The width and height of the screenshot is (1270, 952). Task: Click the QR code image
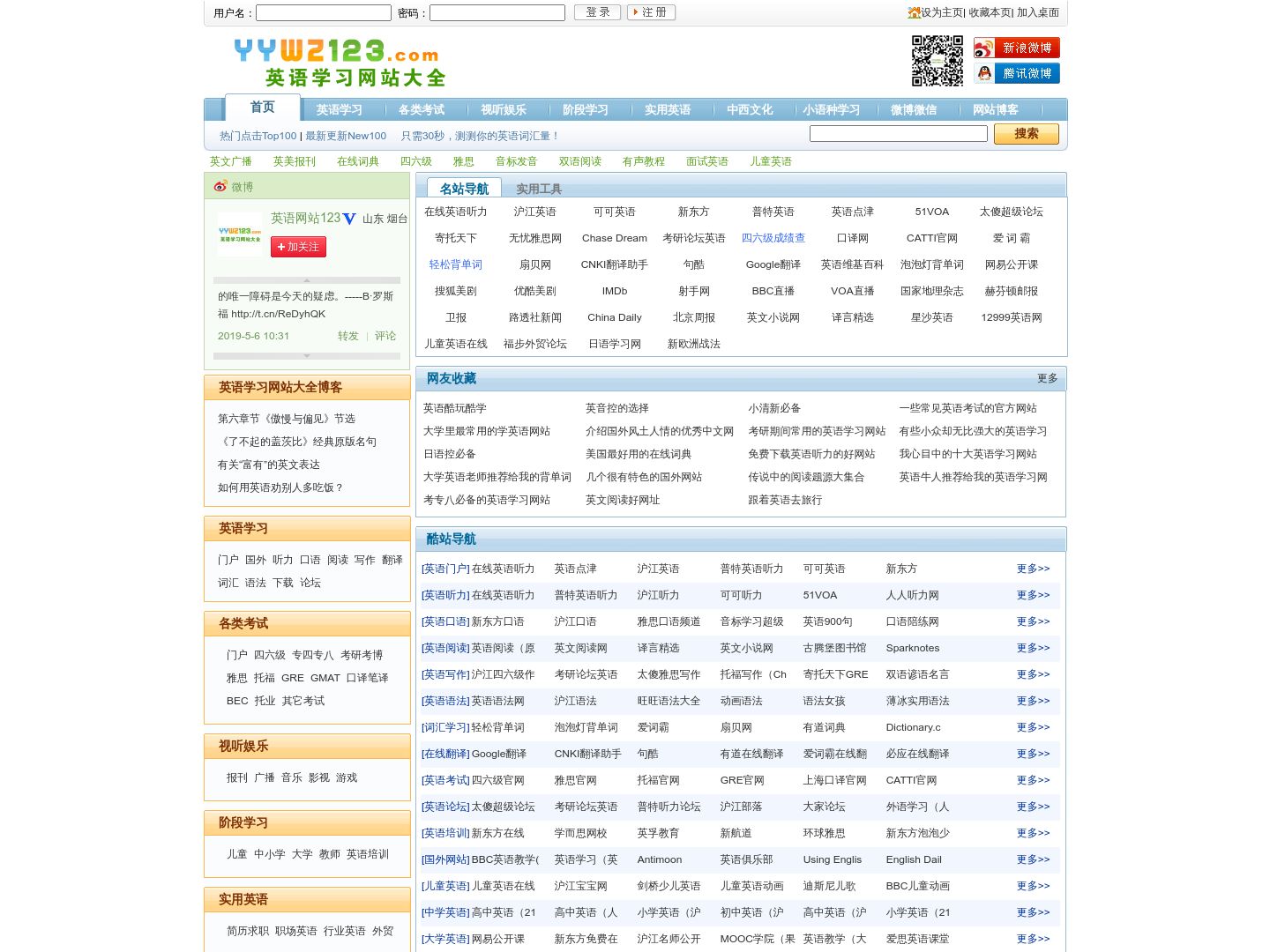click(x=937, y=61)
